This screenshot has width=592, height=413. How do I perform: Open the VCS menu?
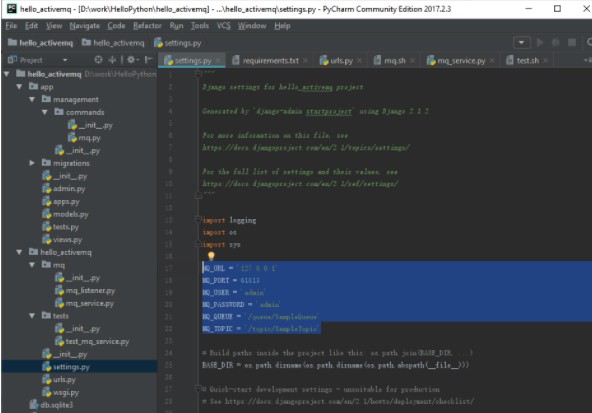(224, 26)
